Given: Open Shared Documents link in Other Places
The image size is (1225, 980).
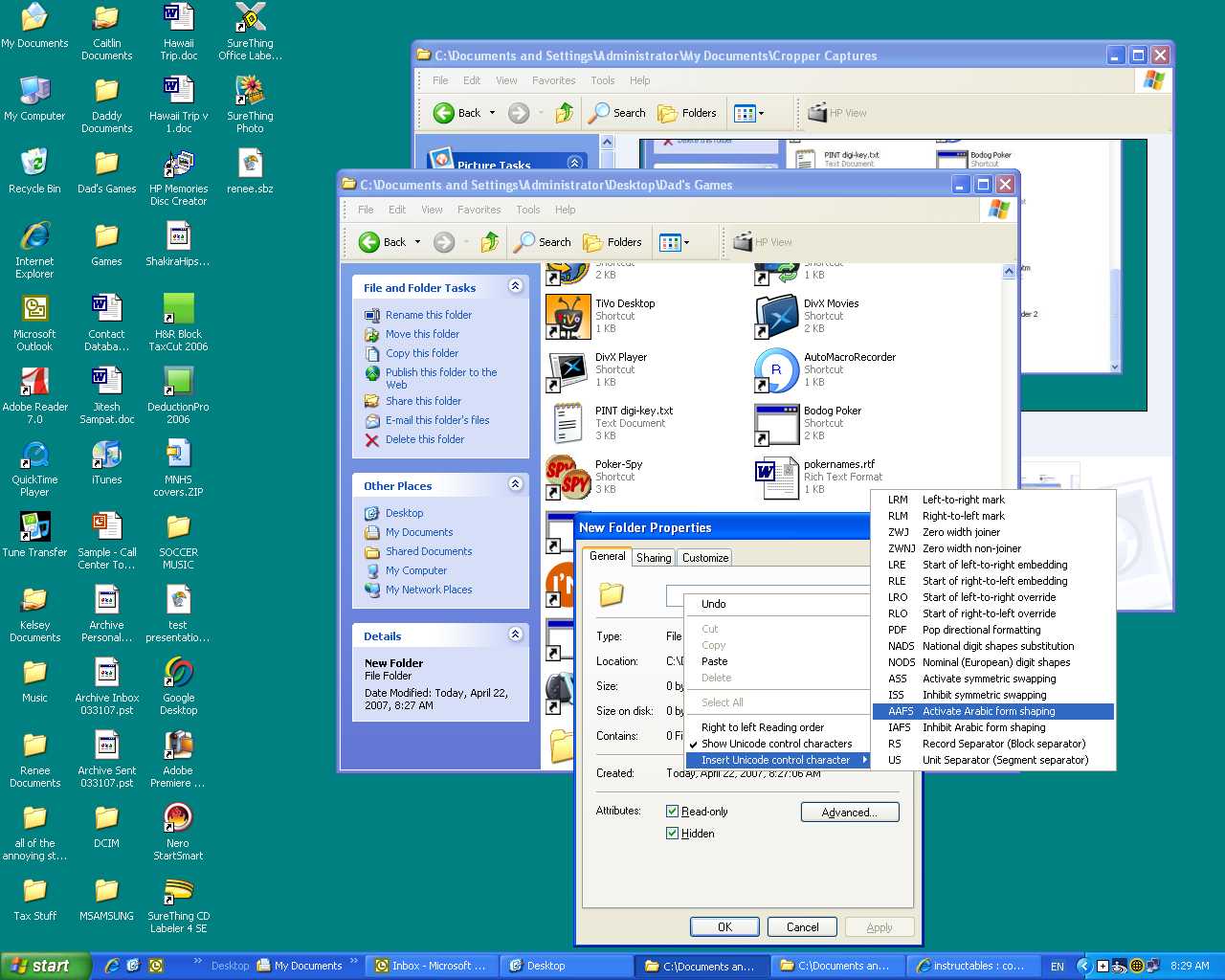Looking at the screenshot, I should point(429,551).
